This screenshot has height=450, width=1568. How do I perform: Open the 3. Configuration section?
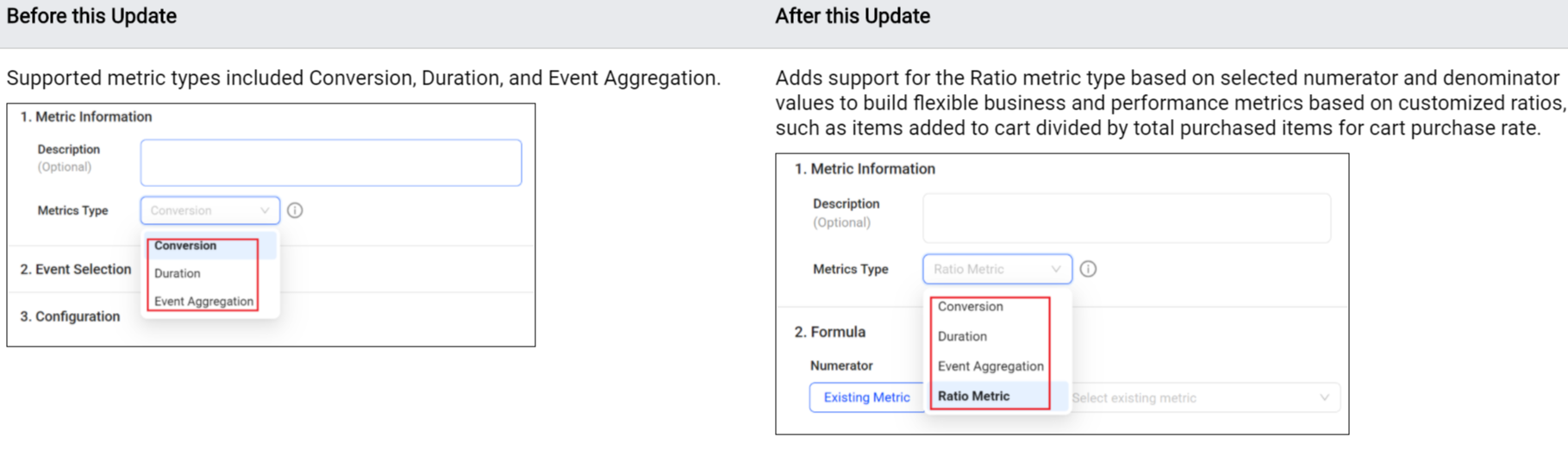pyautogui.click(x=70, y=316)
